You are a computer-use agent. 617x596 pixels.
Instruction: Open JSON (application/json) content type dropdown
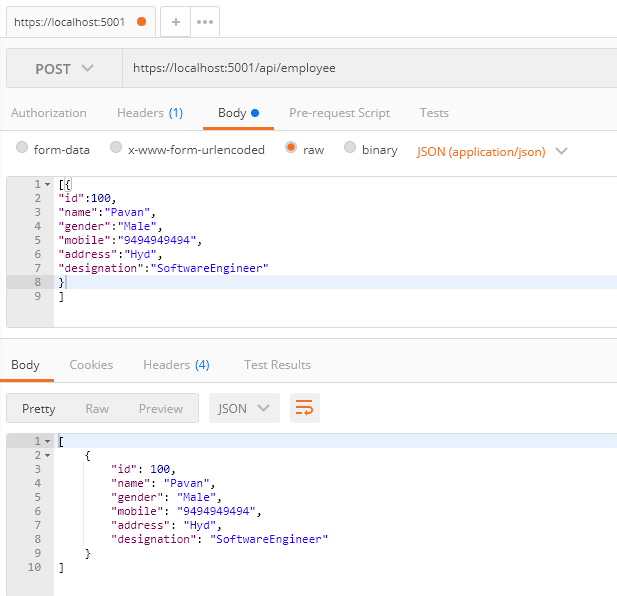point(492,152)
